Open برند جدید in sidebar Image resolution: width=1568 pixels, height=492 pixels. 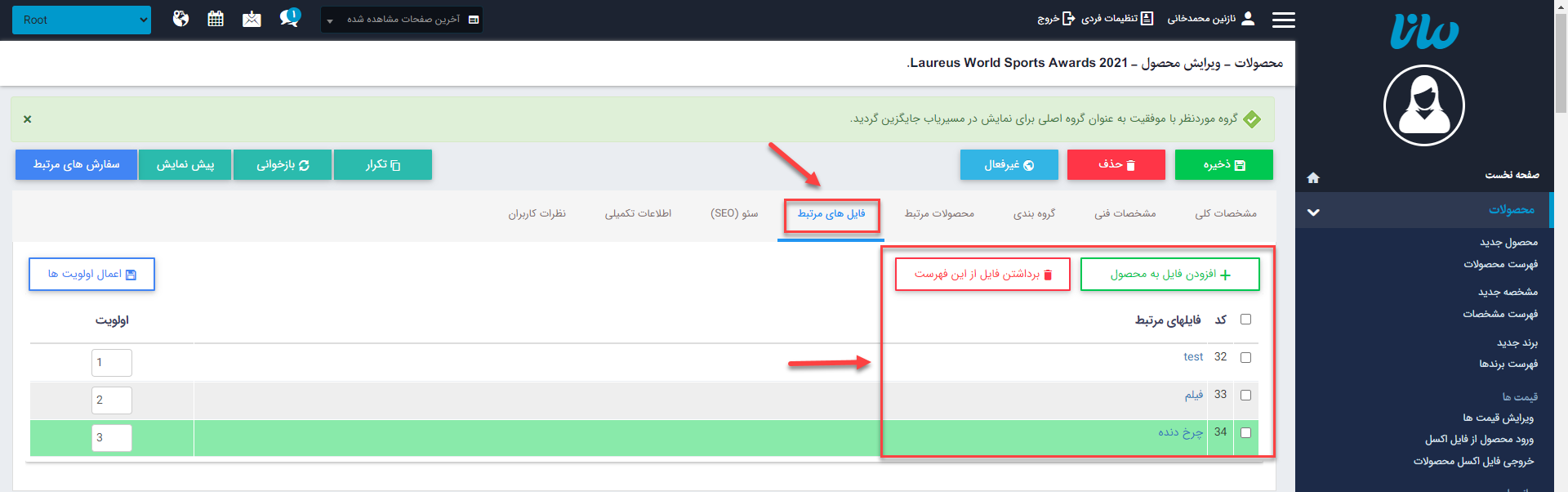coord(1517,342)
